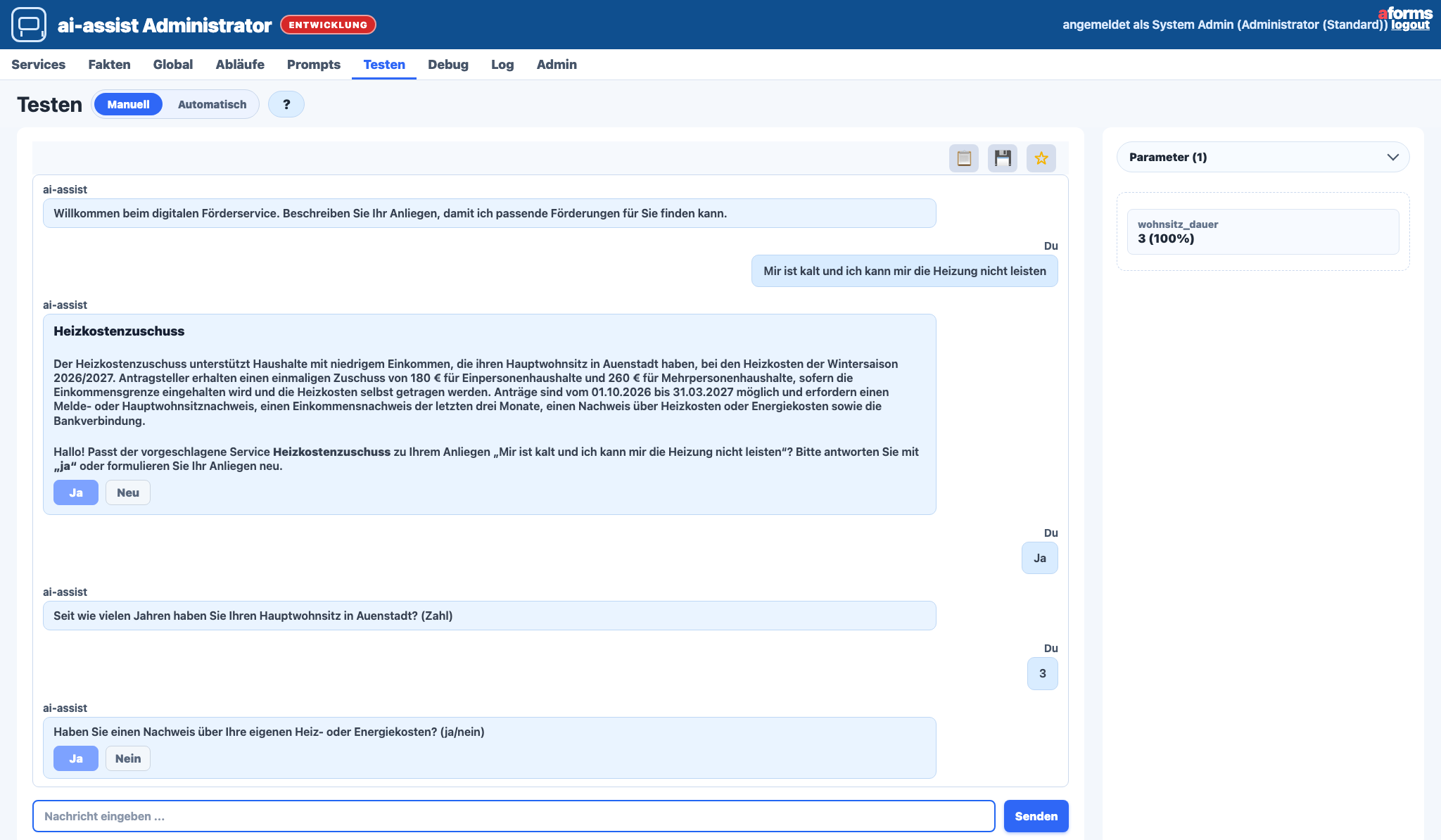
Task: Click the ai-assist chat logo icon
Action: 29,25
